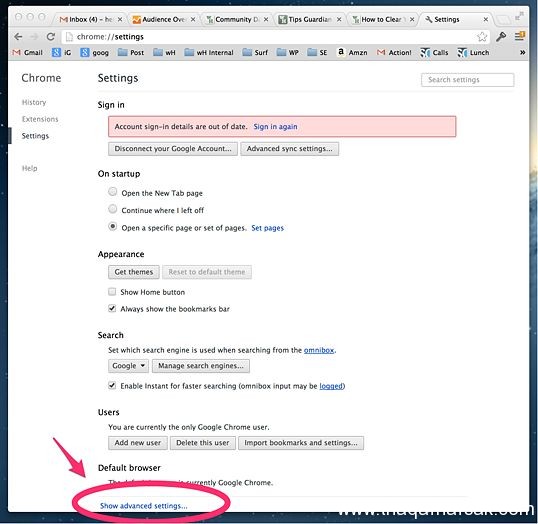Close the Settings tab
Screen dimensions: 538x524
(x=486, y=20)
